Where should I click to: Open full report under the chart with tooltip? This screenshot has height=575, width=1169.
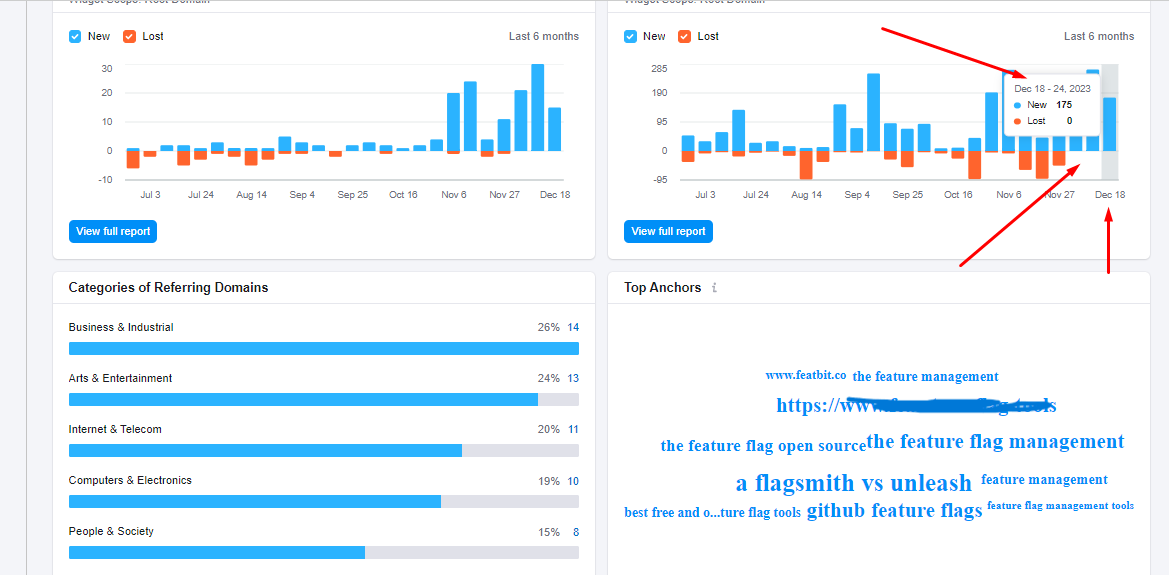pos(668,231)
